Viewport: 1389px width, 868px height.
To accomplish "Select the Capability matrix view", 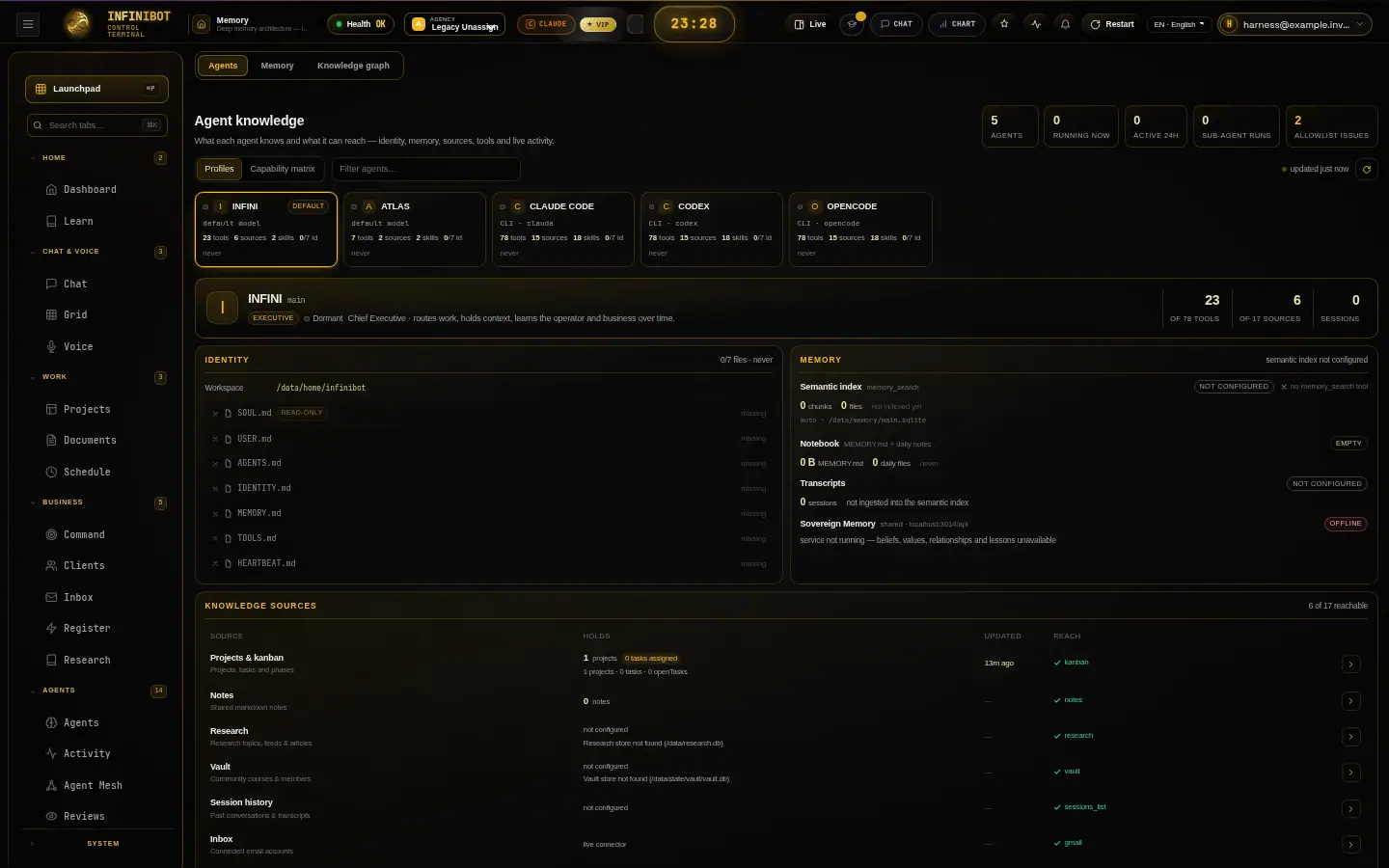I will 283,169.
